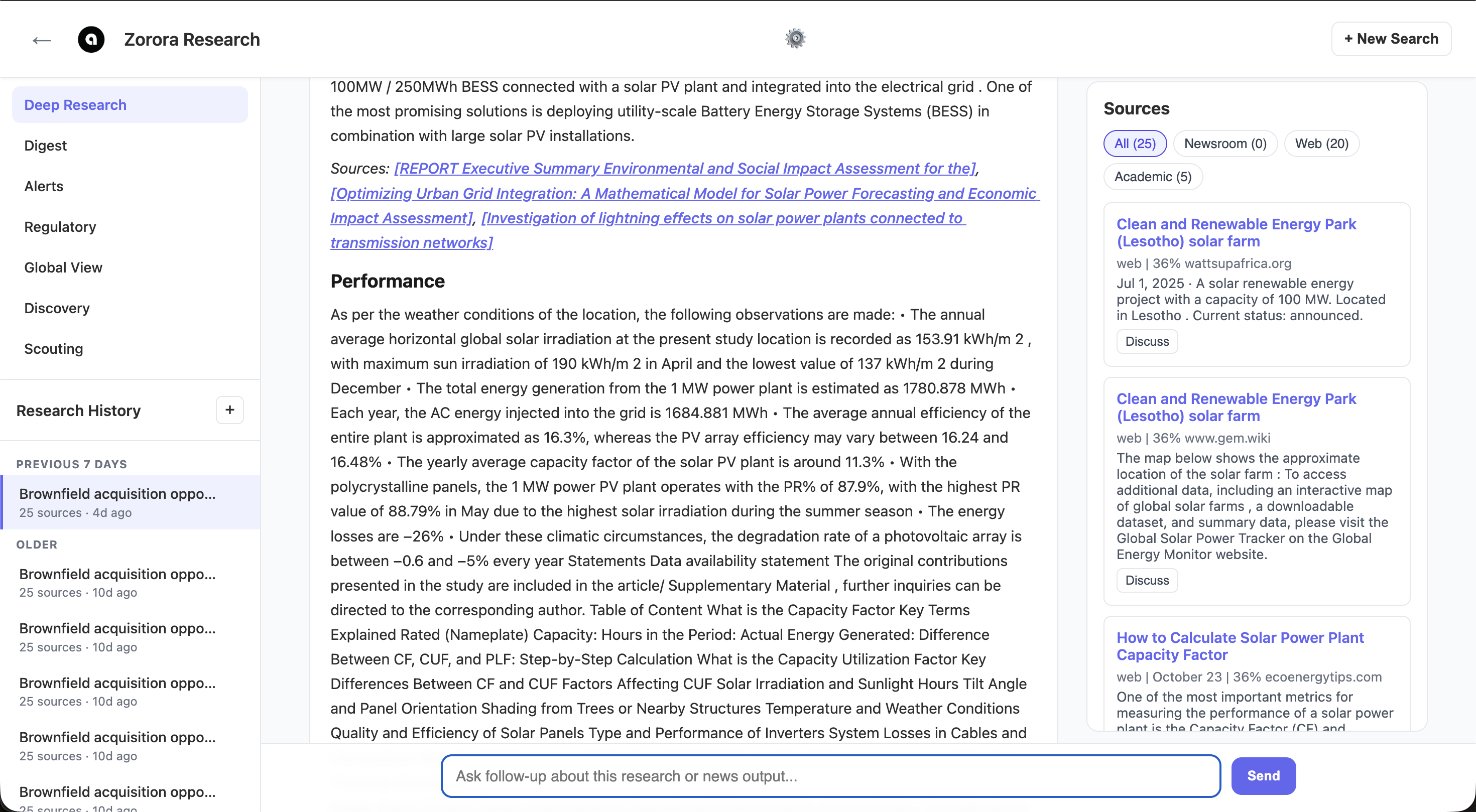Click the gear settings icon in header
The width and height of the screenshot is (1476, 812).
point(795,38)
